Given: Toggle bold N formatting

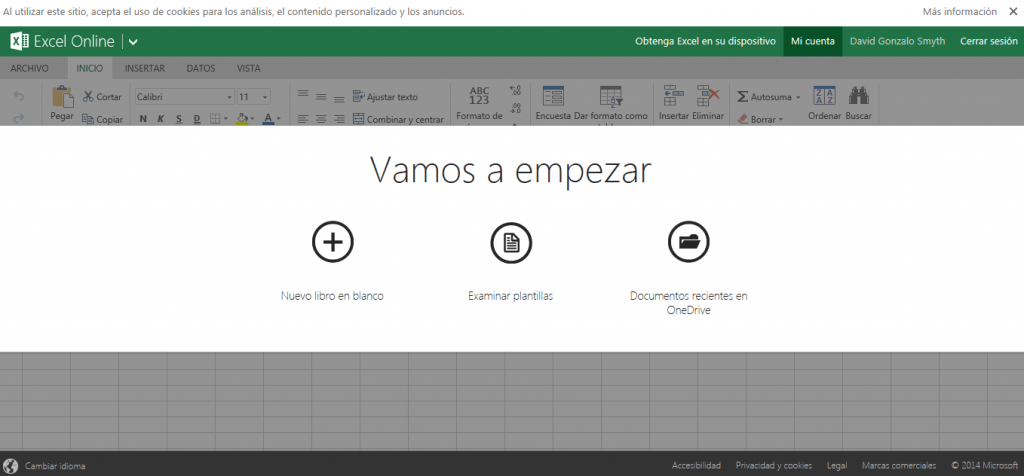Looking at the screenshot, I should 143,119.
